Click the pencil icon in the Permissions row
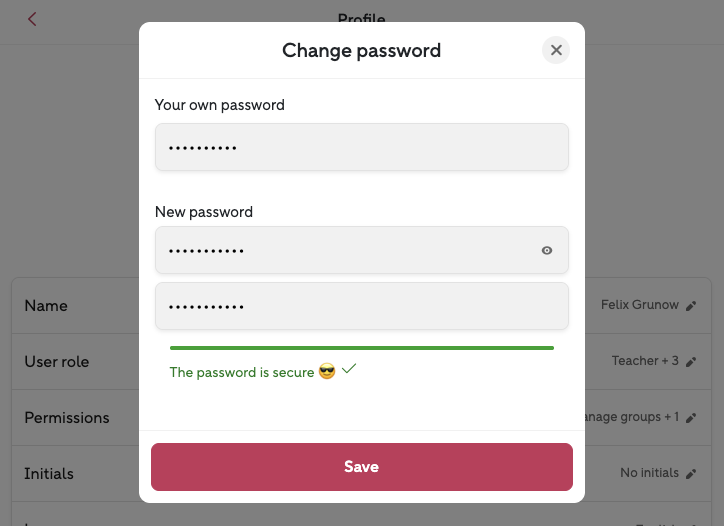This screenshot has height=526, width=724. [x=691, y=417]
